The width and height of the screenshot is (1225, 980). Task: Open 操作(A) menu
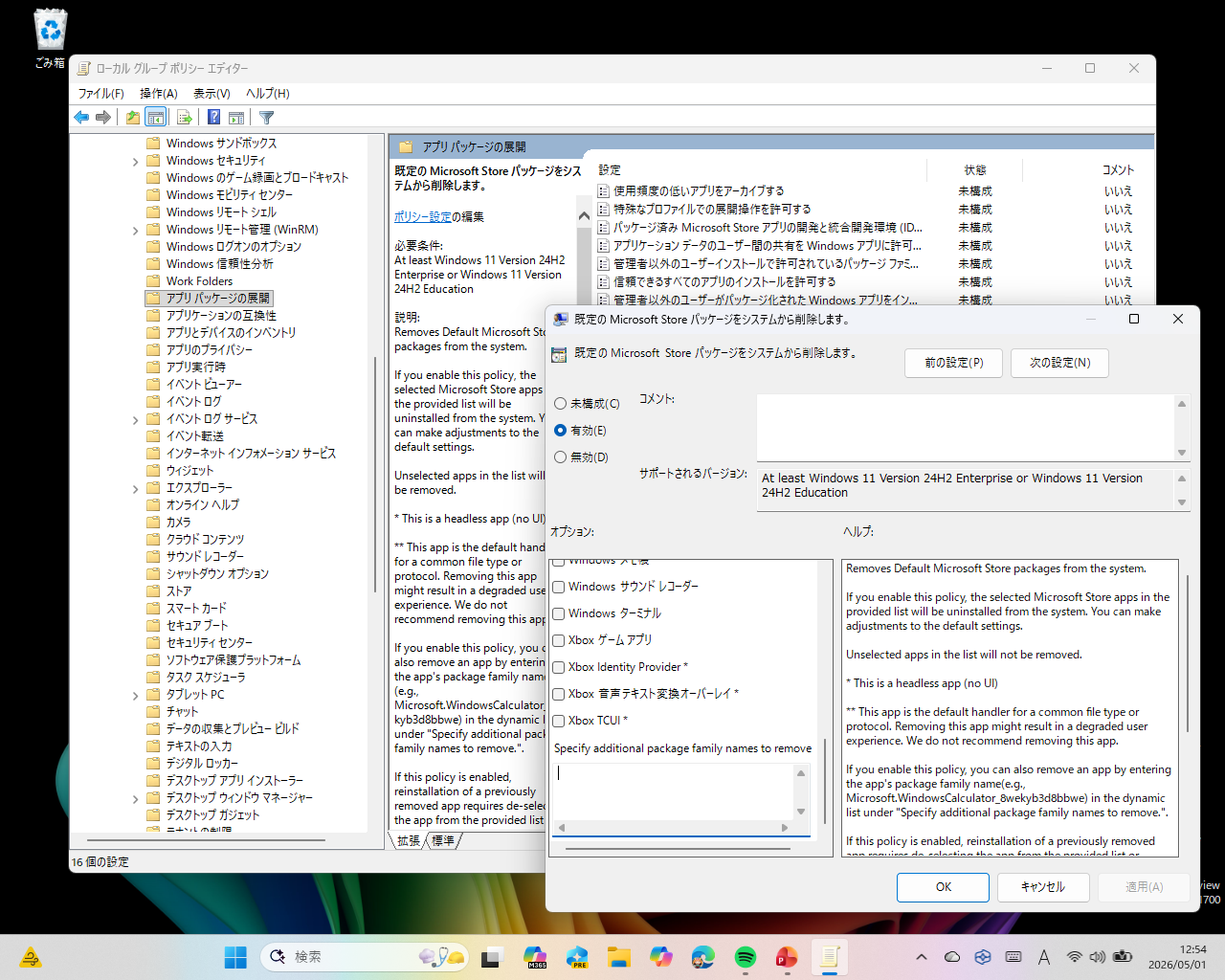point(159,94)
